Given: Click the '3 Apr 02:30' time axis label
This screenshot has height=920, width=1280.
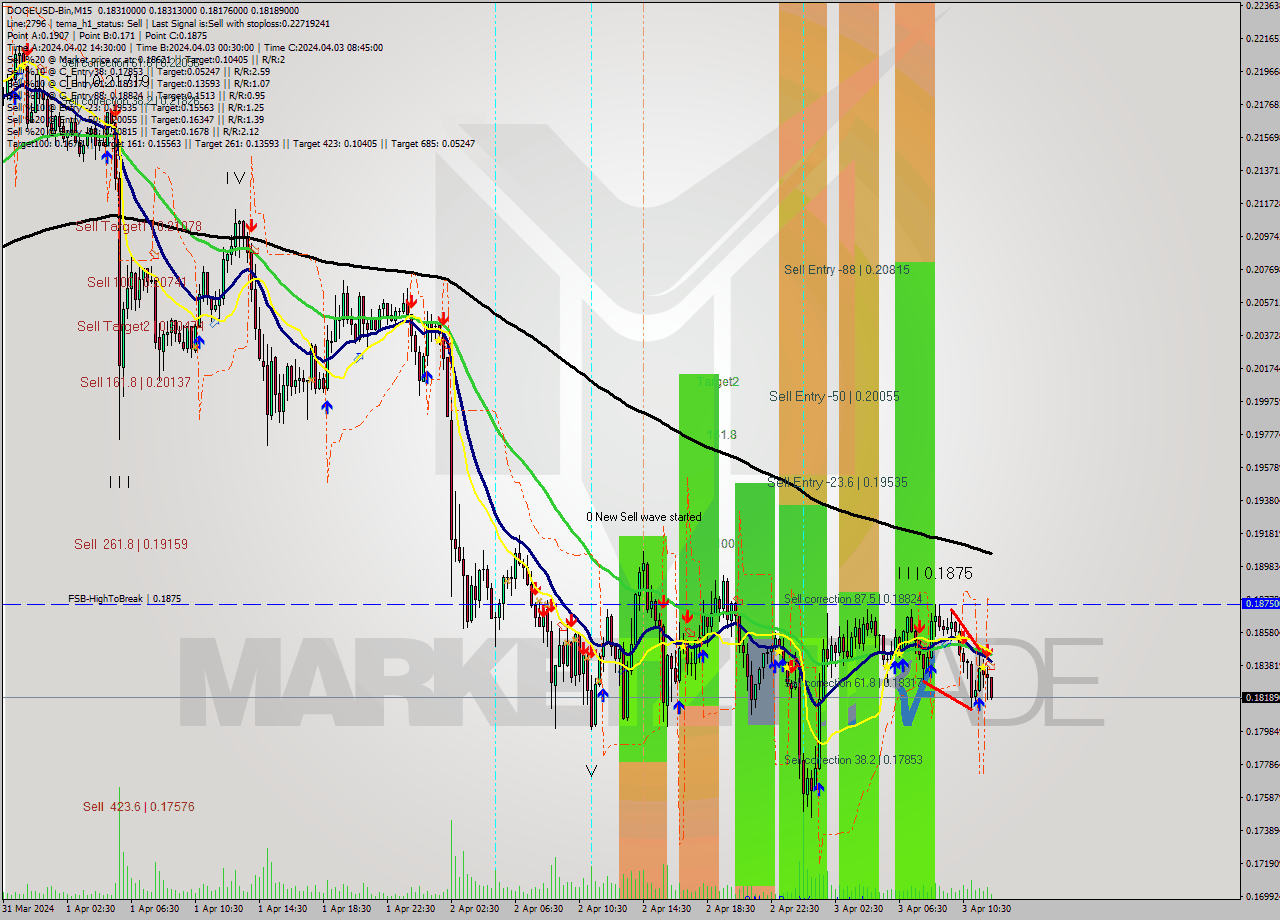Looking at the screenshot, I should click(858, 909).
